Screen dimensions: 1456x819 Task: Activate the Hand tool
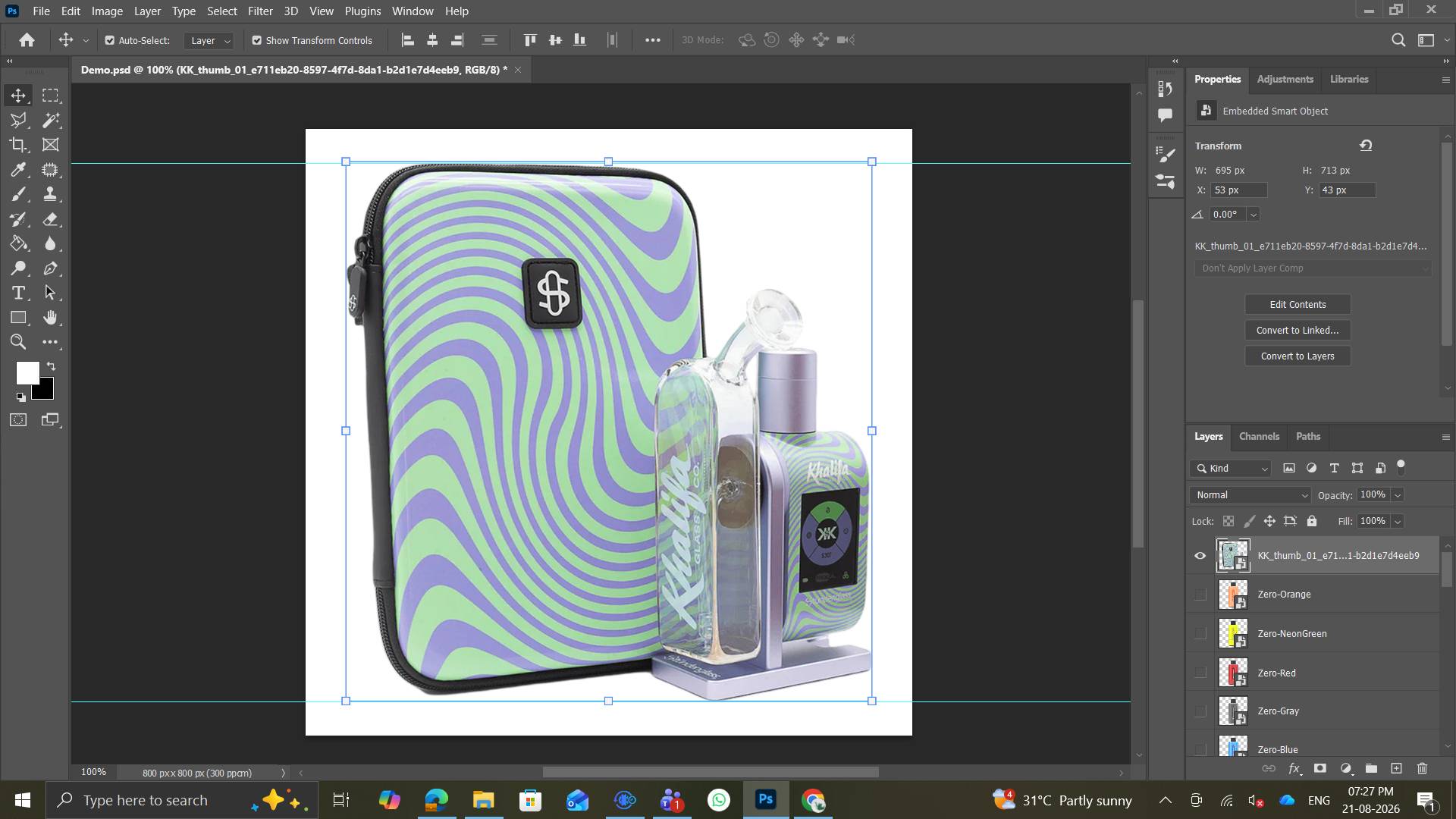51,317
